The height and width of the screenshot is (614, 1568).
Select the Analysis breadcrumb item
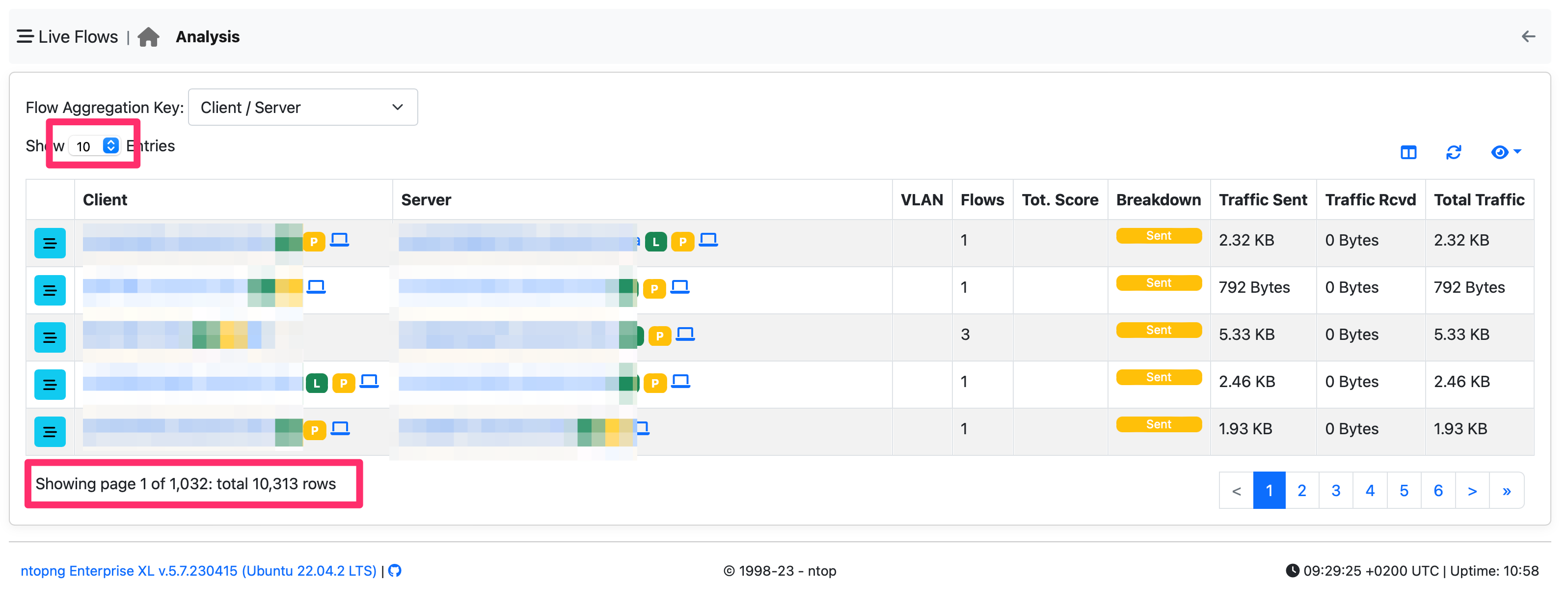[207, 36]
